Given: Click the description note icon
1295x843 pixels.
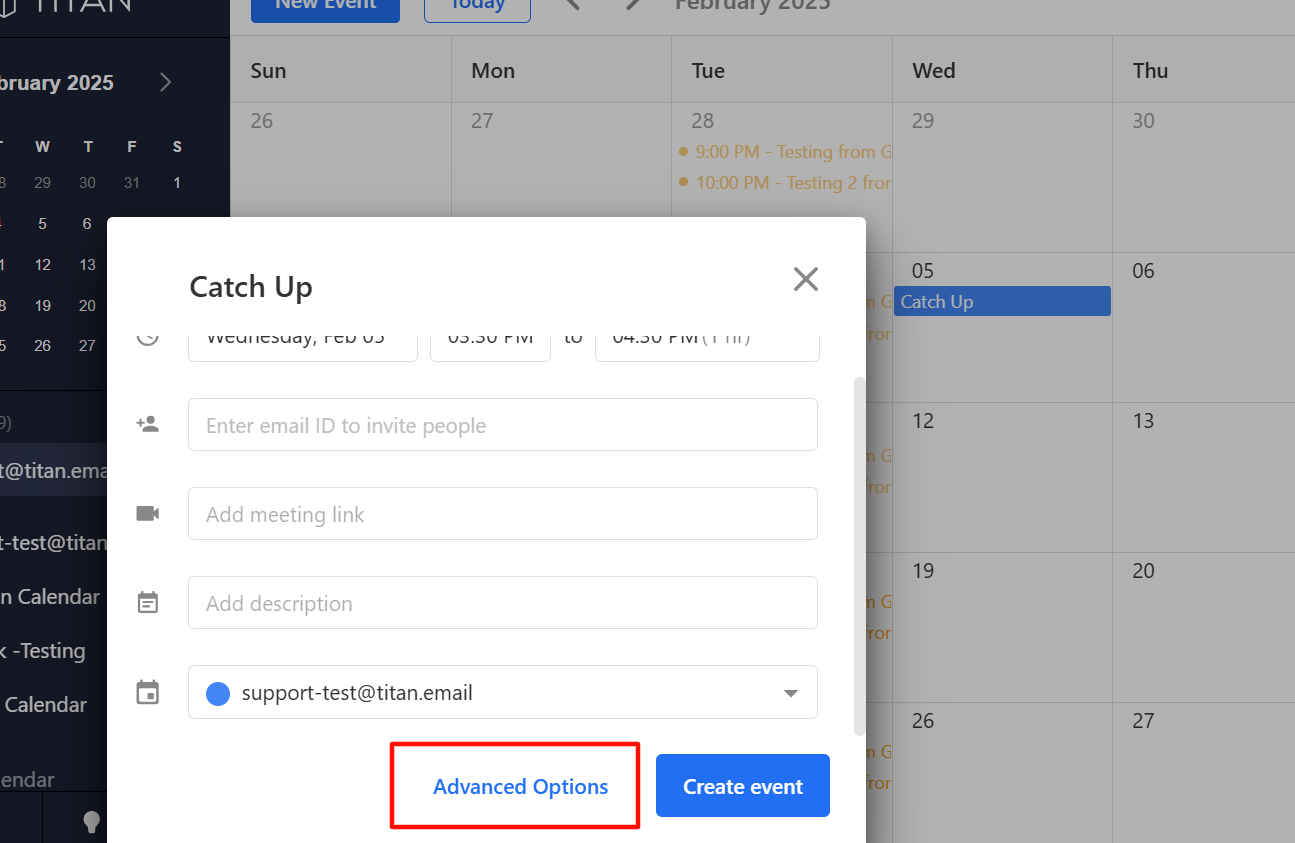Looking at the screenshot, I should tap(148, 603).
